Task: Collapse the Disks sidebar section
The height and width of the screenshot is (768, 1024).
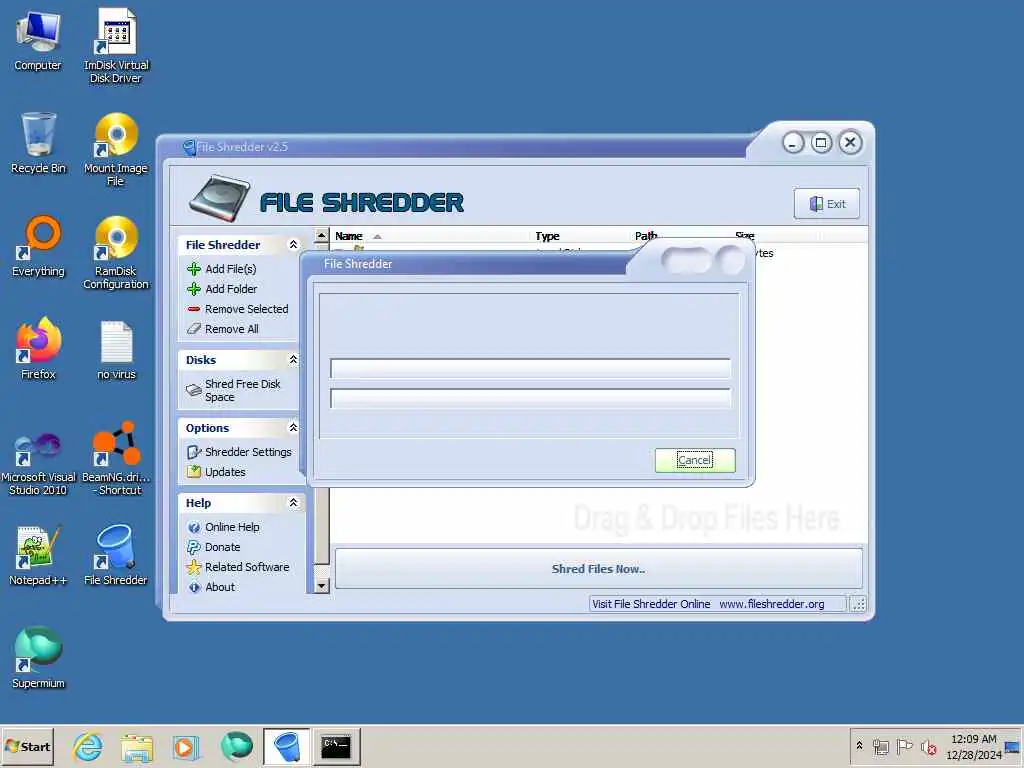Action: [x=293, y=359]
